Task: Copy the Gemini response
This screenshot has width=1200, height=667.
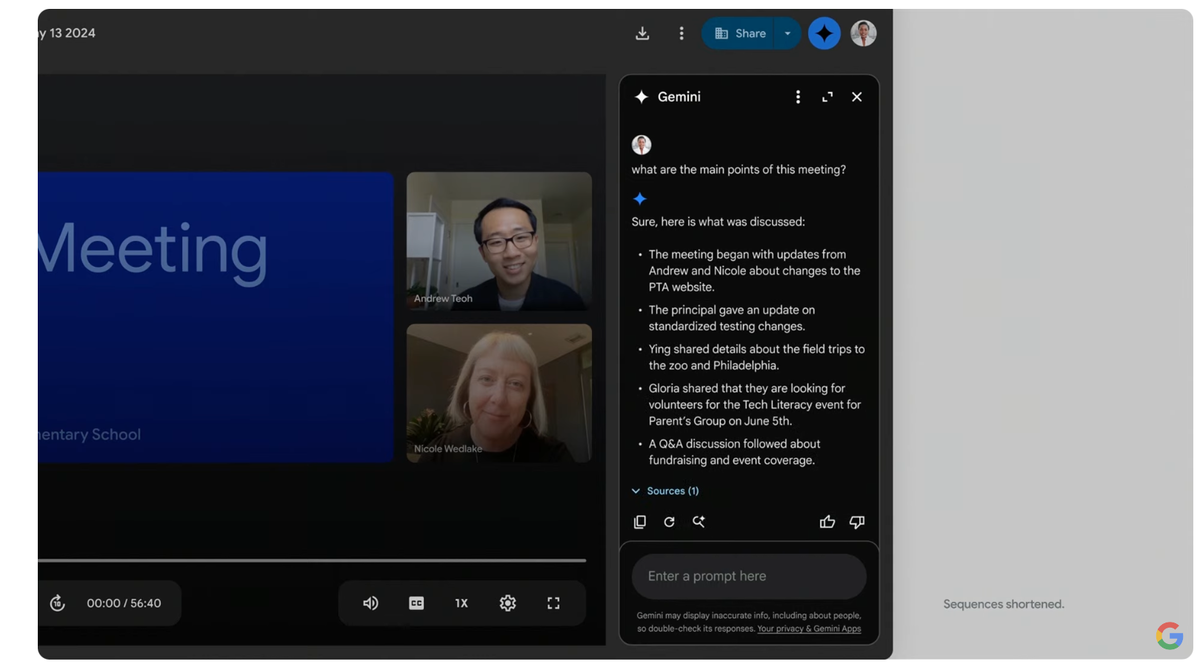Action: pos(640,522)
